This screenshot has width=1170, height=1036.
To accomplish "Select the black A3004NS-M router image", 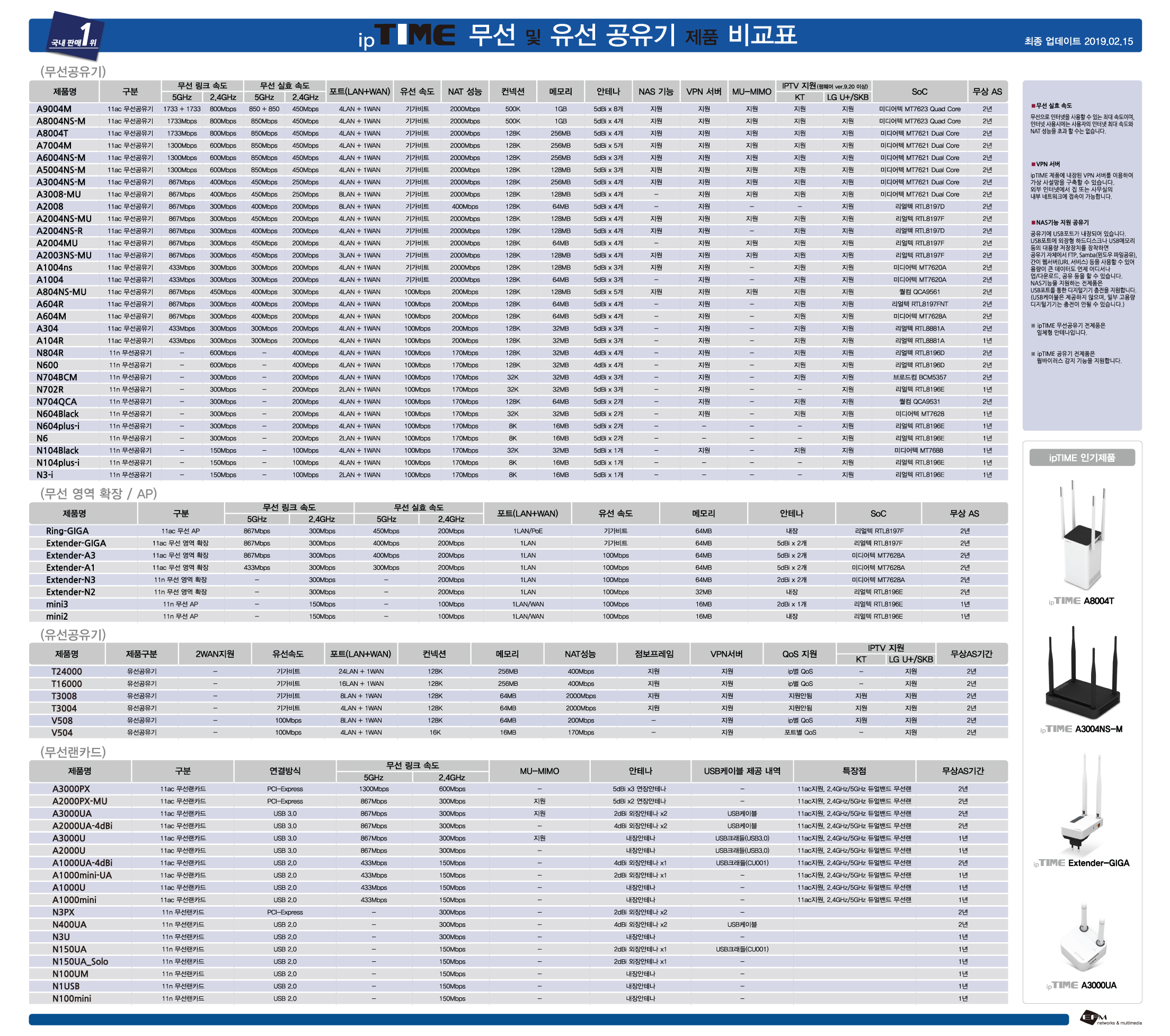I will pos(1082,673).
